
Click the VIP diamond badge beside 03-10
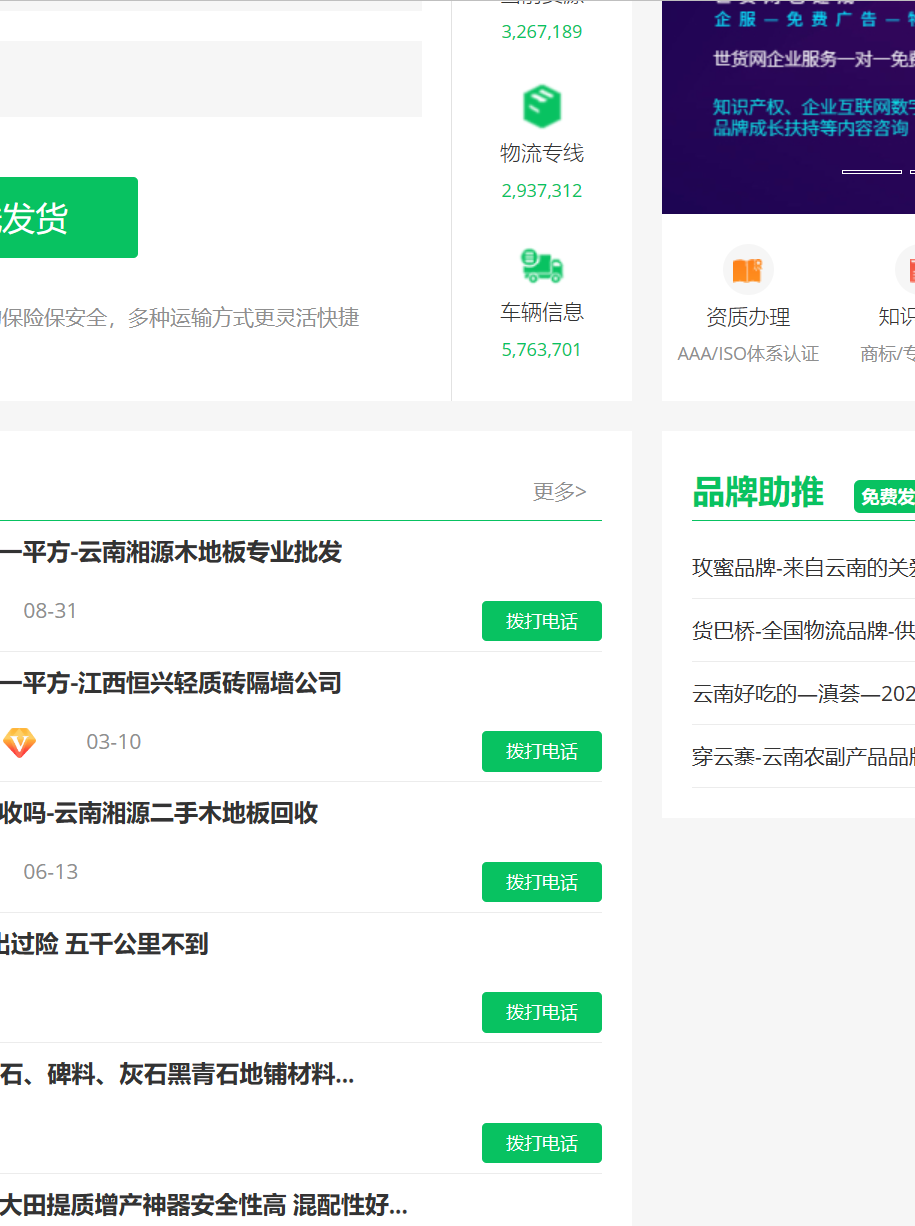19,742
